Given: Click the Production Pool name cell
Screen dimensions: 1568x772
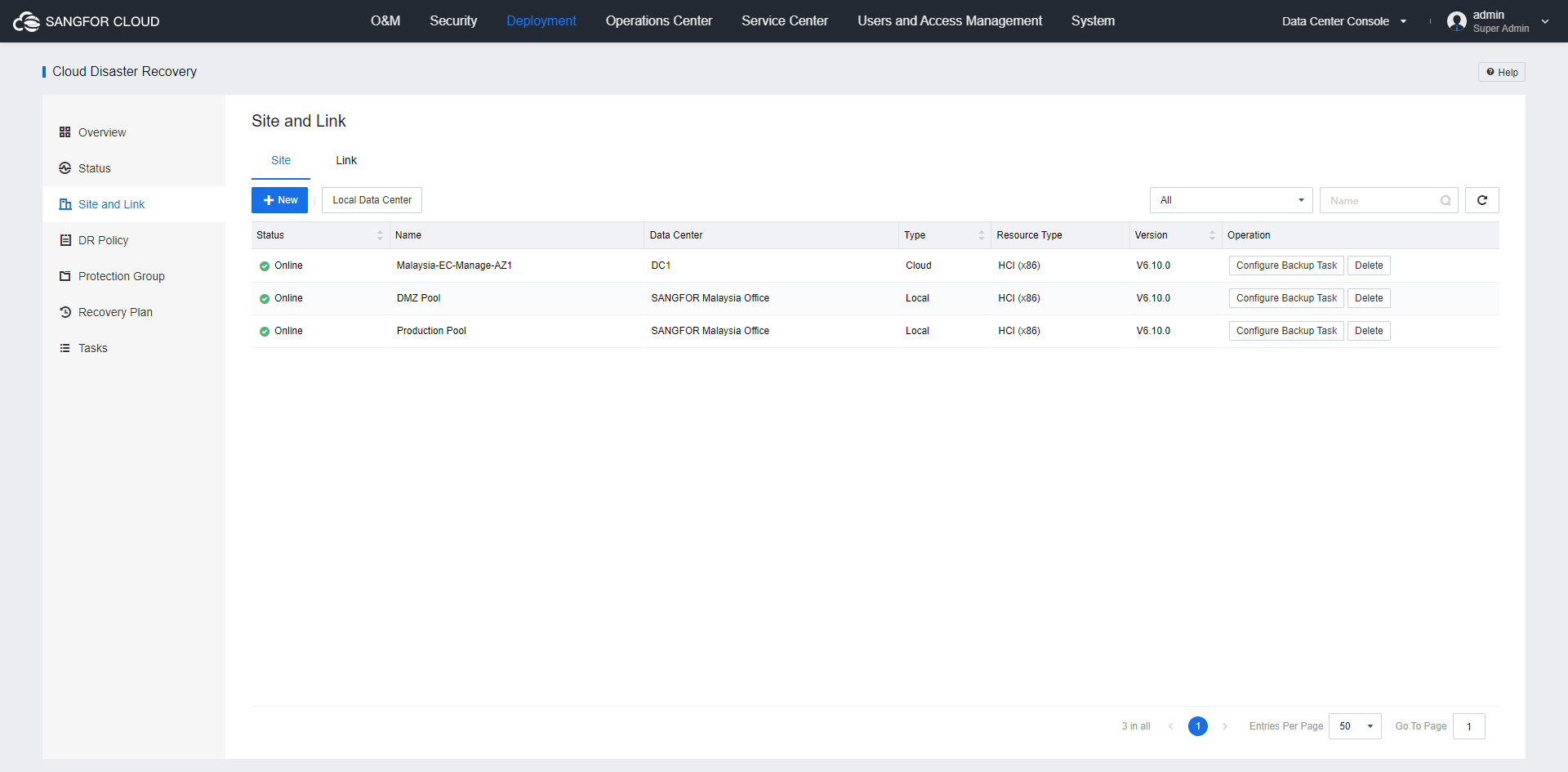Looking at the screenshot, I should tap(431, 331).
